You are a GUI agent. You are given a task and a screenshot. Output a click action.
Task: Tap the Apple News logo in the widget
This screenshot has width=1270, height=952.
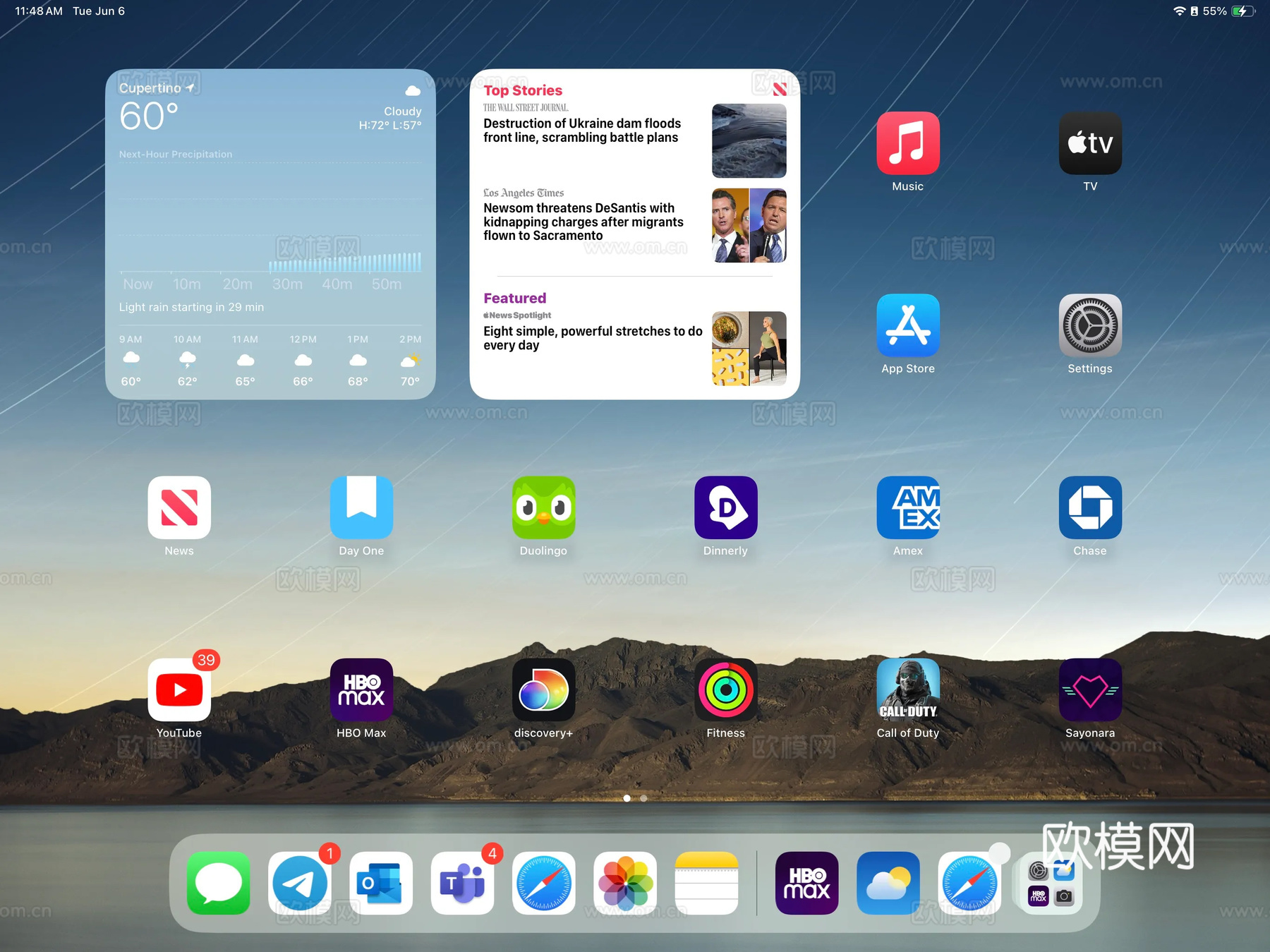[x=780, y=89]
